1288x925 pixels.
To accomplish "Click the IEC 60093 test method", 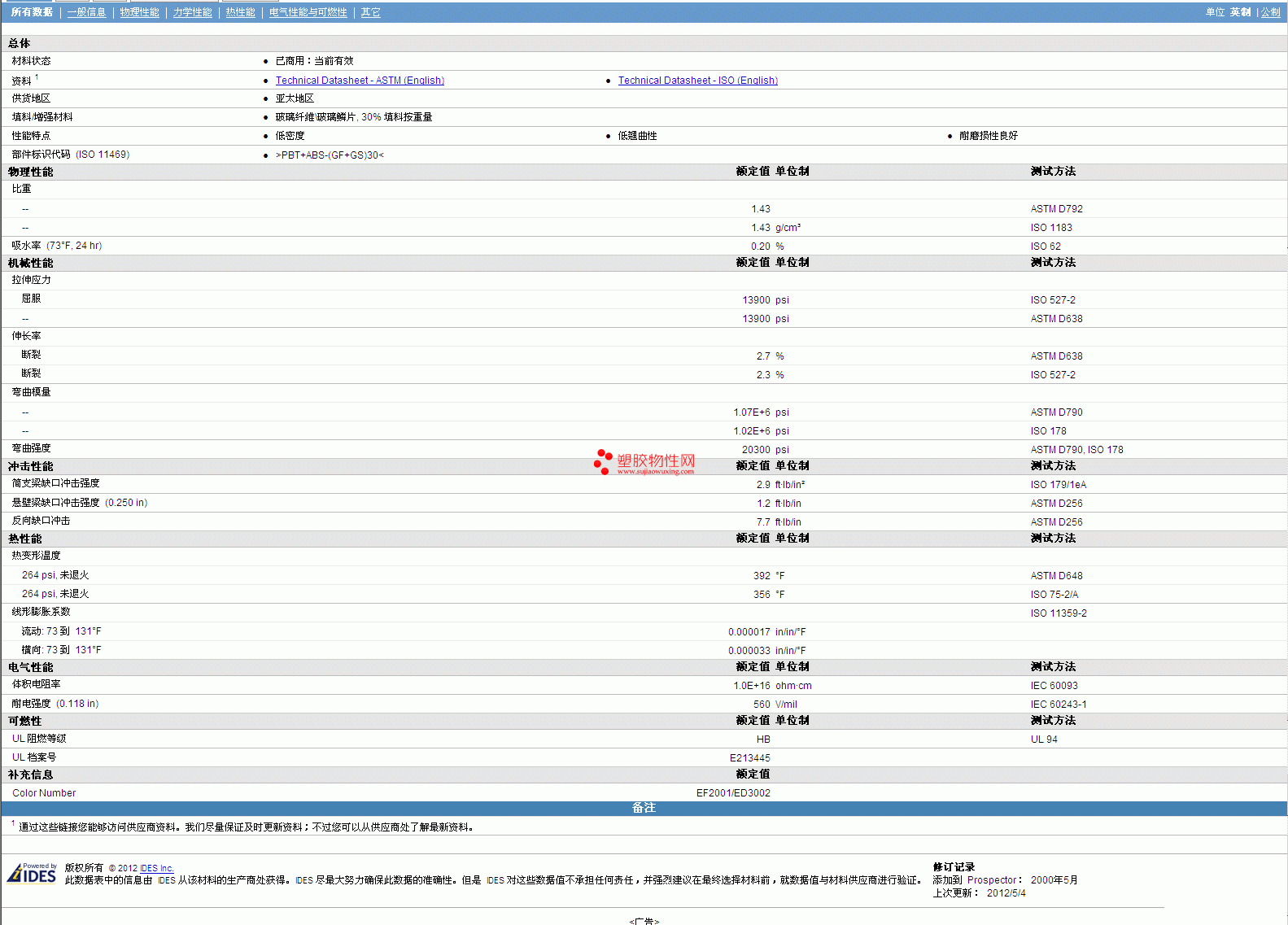I will [x=1054, y=686].
